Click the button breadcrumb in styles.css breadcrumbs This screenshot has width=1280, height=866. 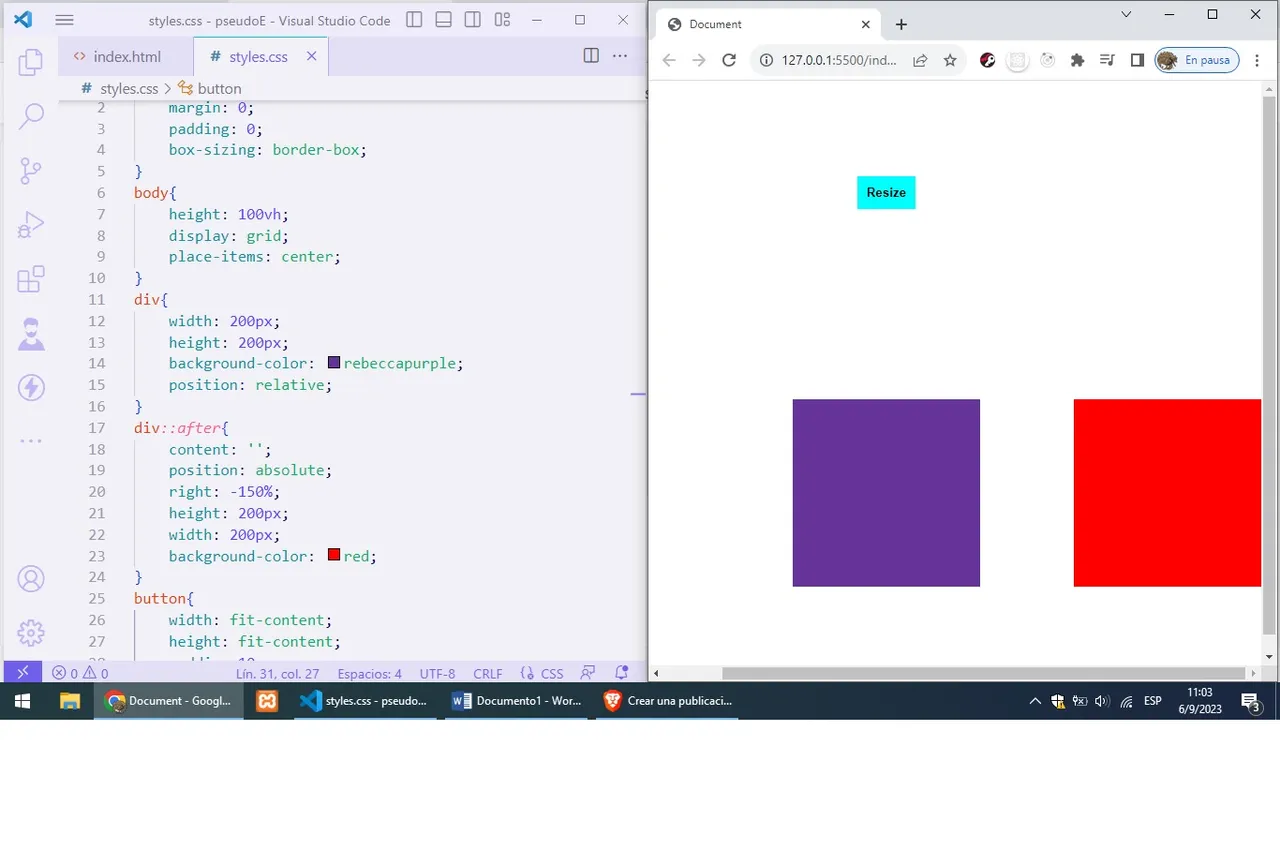coord(220,88)
